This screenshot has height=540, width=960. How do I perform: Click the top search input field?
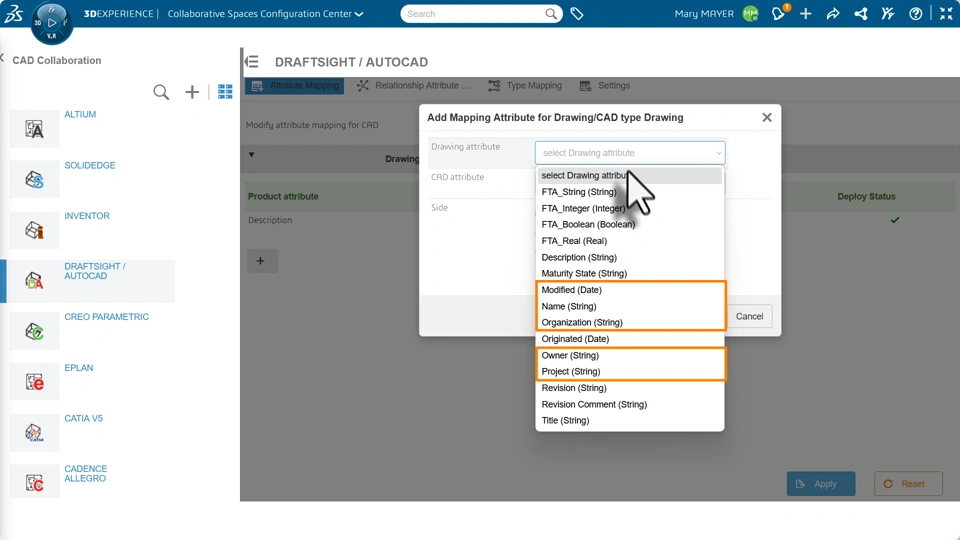(475, 14)
